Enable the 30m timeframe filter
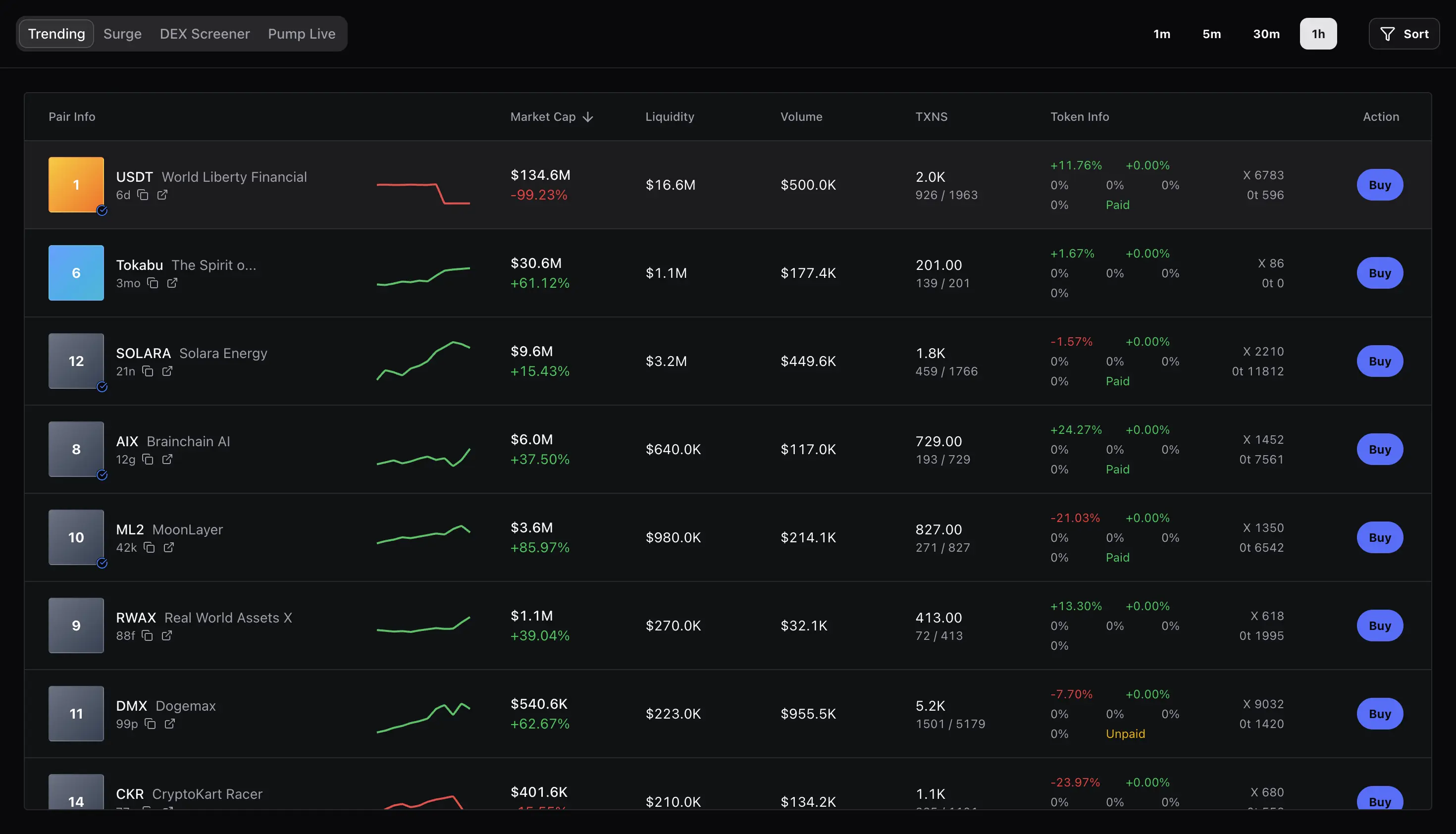 click(1266, 34)
